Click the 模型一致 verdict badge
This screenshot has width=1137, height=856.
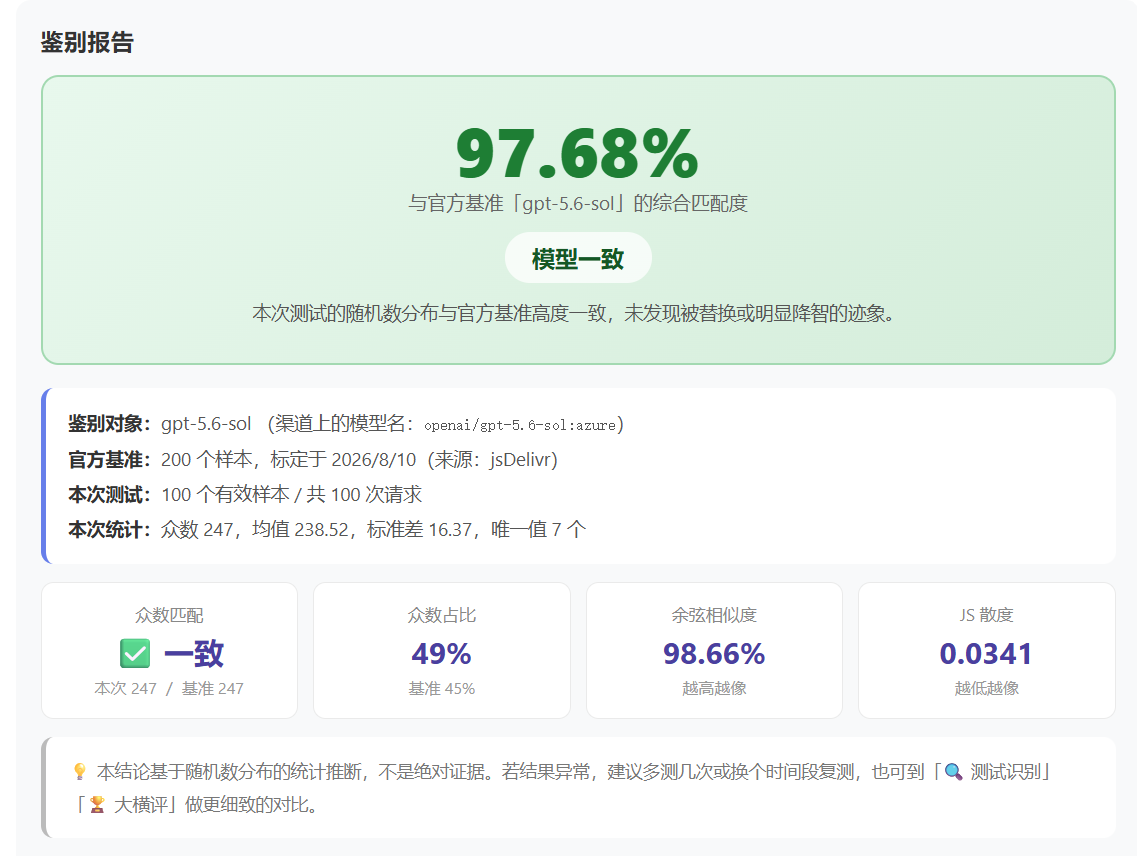click(x=578, y=258)
